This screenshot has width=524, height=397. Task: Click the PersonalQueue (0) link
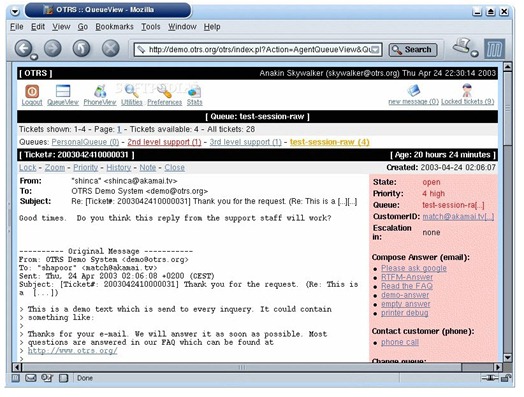coord(85,142)
